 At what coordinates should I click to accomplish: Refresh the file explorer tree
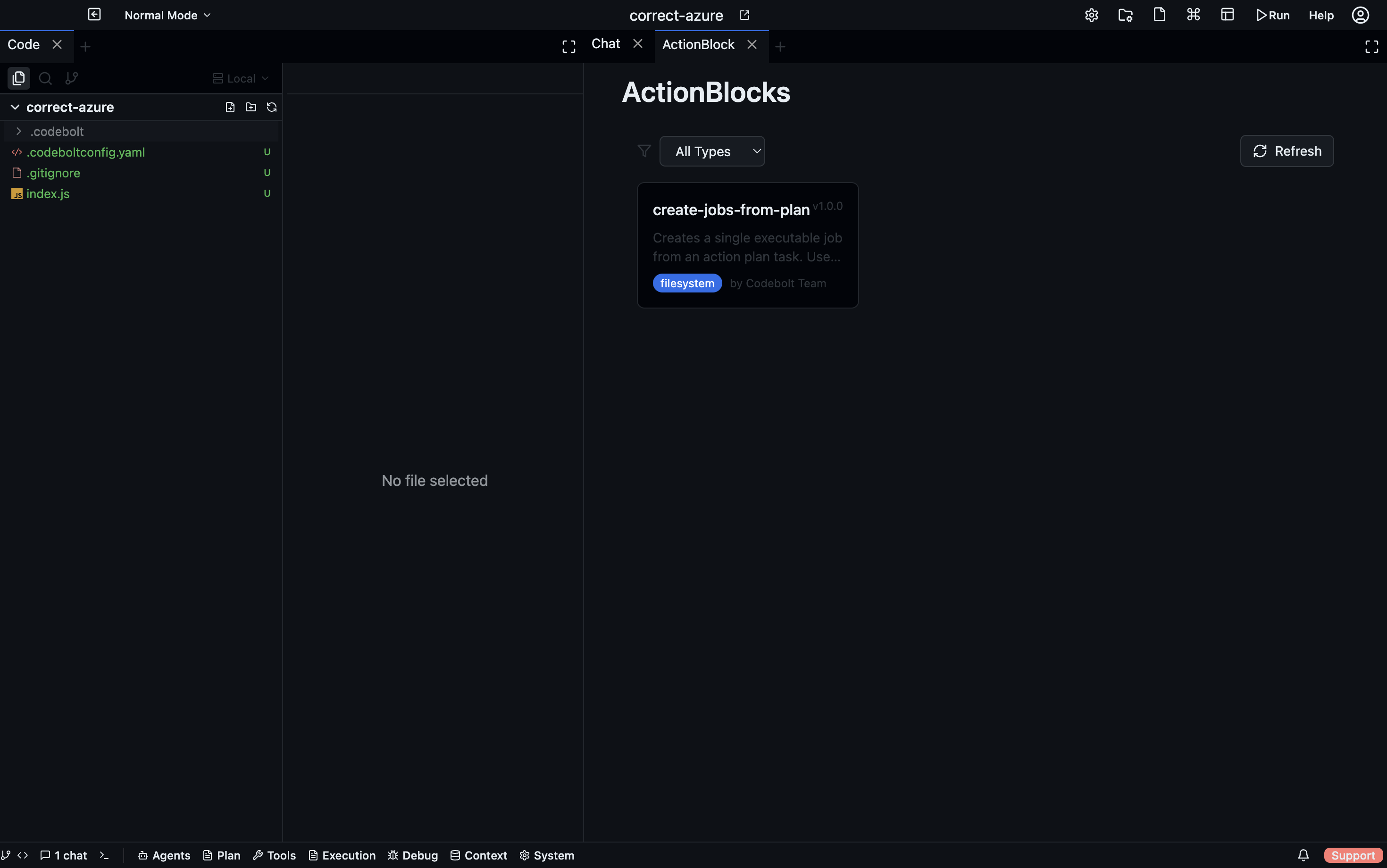[x=270, y=107]
